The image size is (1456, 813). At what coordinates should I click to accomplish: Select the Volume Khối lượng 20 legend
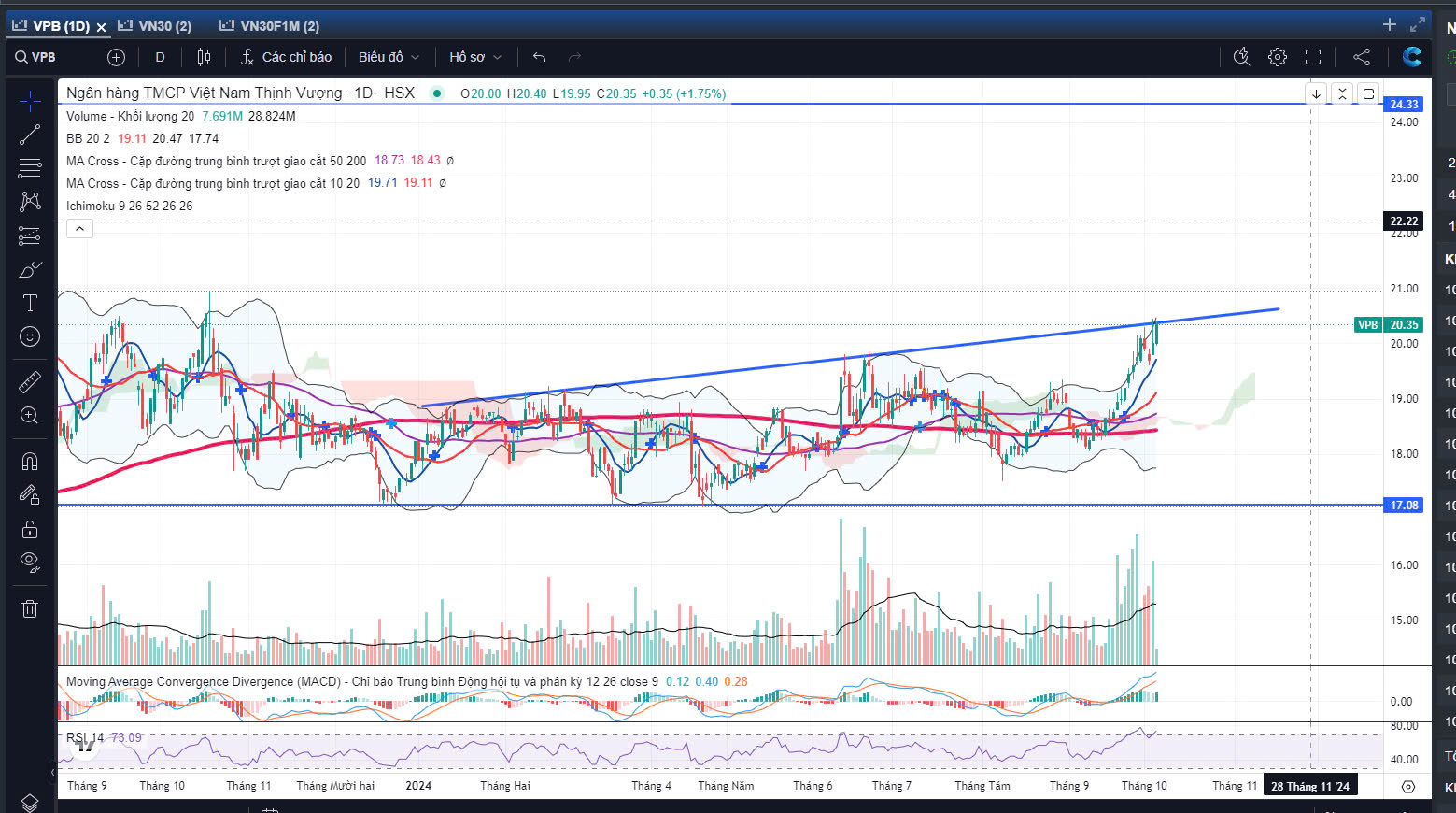pos(130,116)
